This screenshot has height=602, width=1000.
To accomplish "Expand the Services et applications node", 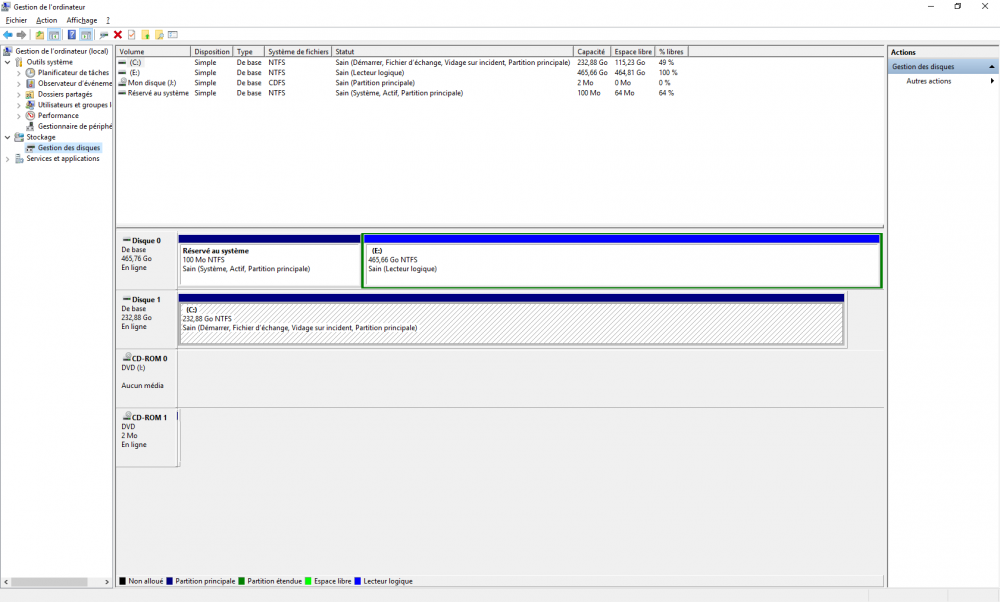I will click(x=8, y=159).
